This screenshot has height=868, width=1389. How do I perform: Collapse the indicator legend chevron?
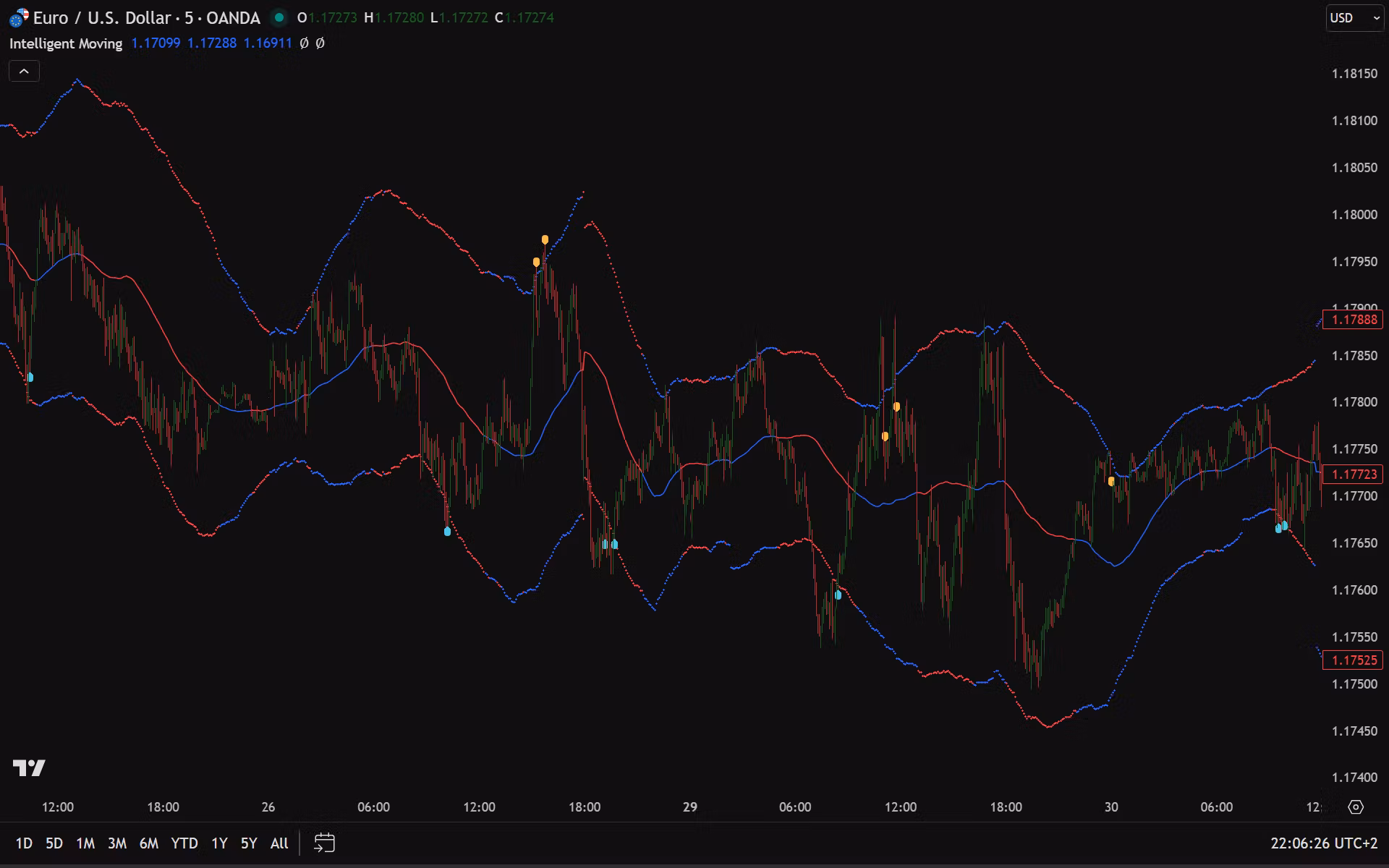[x=24, y=71]
